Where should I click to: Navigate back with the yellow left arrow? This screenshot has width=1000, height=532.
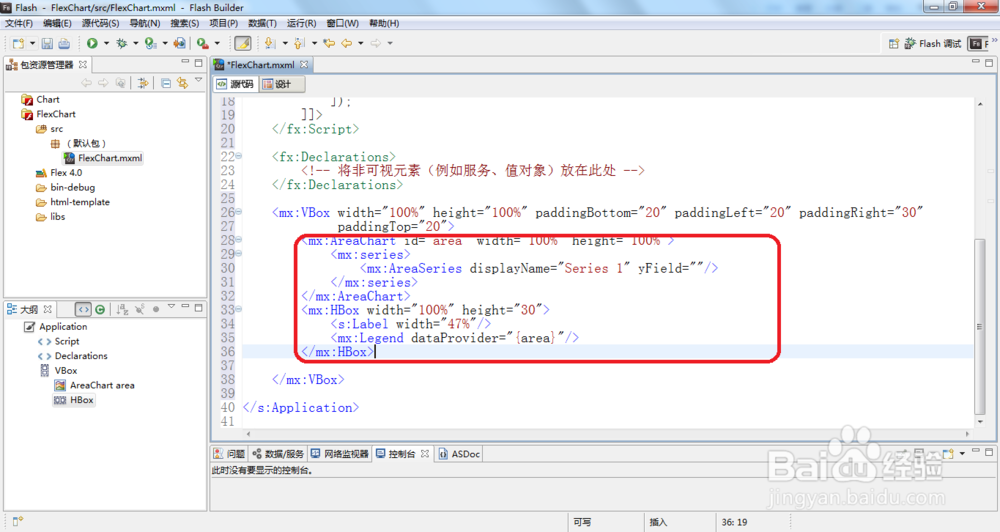pos(346,43)
